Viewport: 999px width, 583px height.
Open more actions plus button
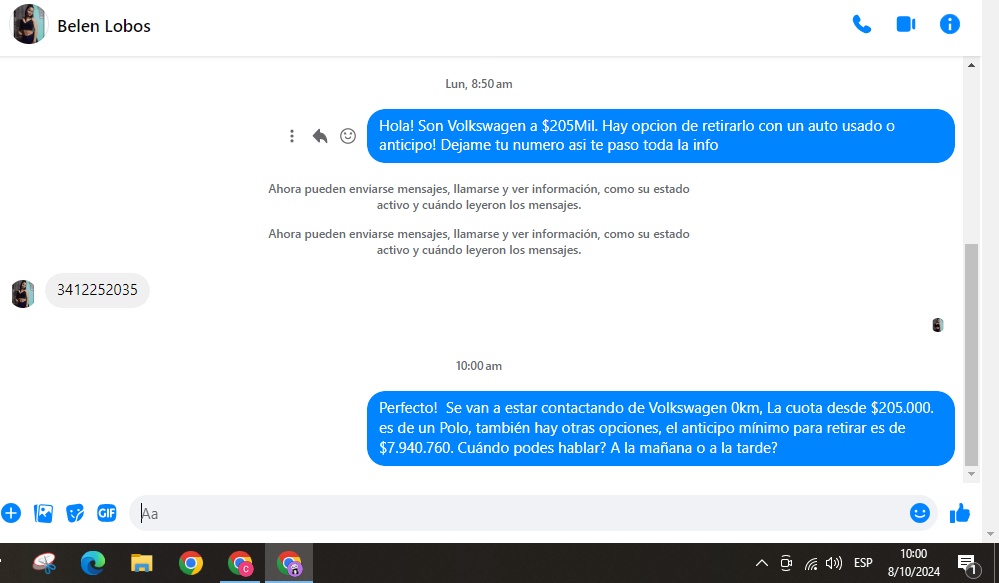click(x=11, y=513)
